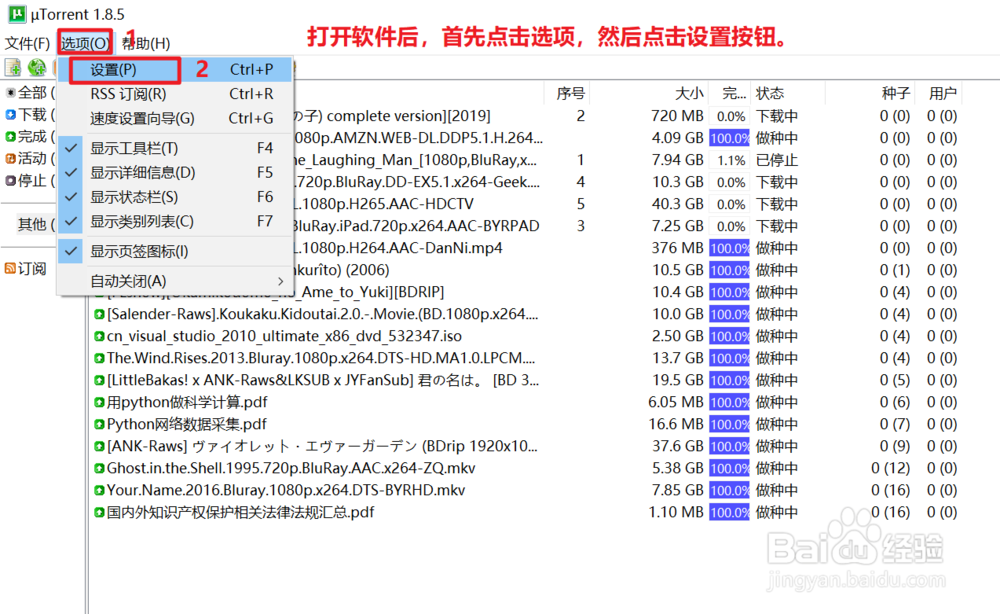1000x614 pixels.
Task: Select [LittleBakas! x ANK-Raws] 君の名は name
Action: tap(323, 381)
